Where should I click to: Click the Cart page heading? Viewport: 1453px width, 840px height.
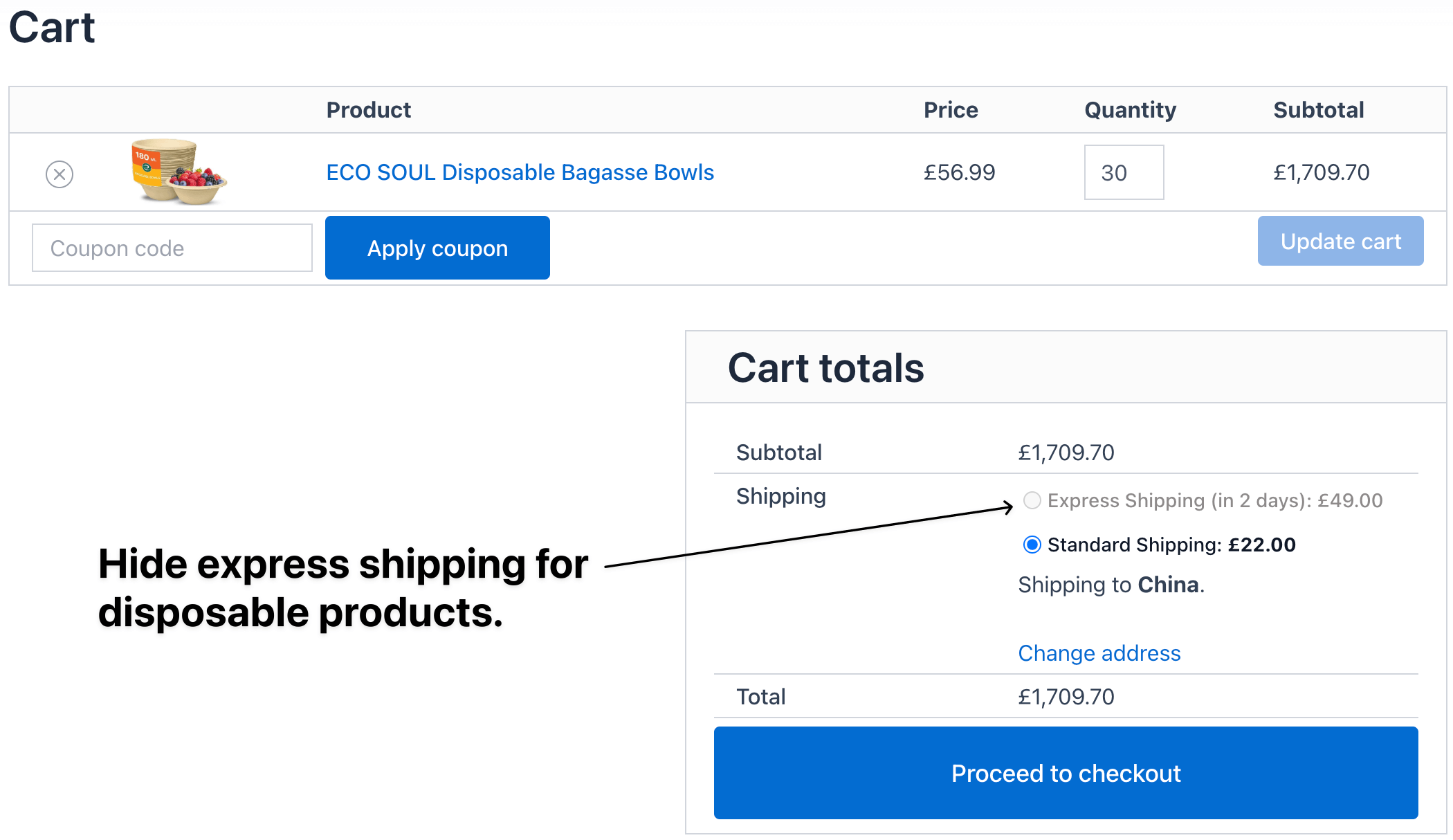pos(52,28)
